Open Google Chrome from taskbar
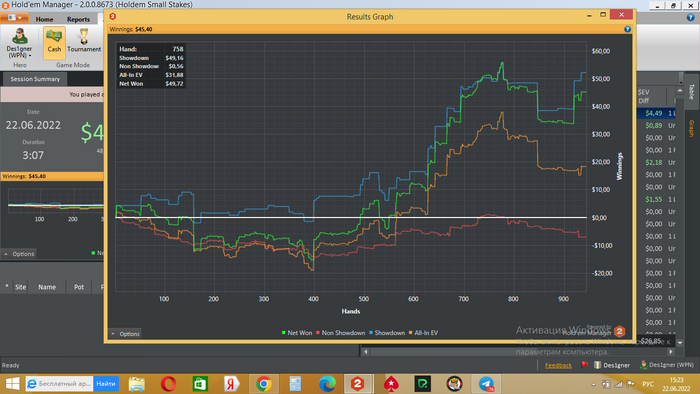This screenshot has width=700, height=394. [x=263, y=384]
